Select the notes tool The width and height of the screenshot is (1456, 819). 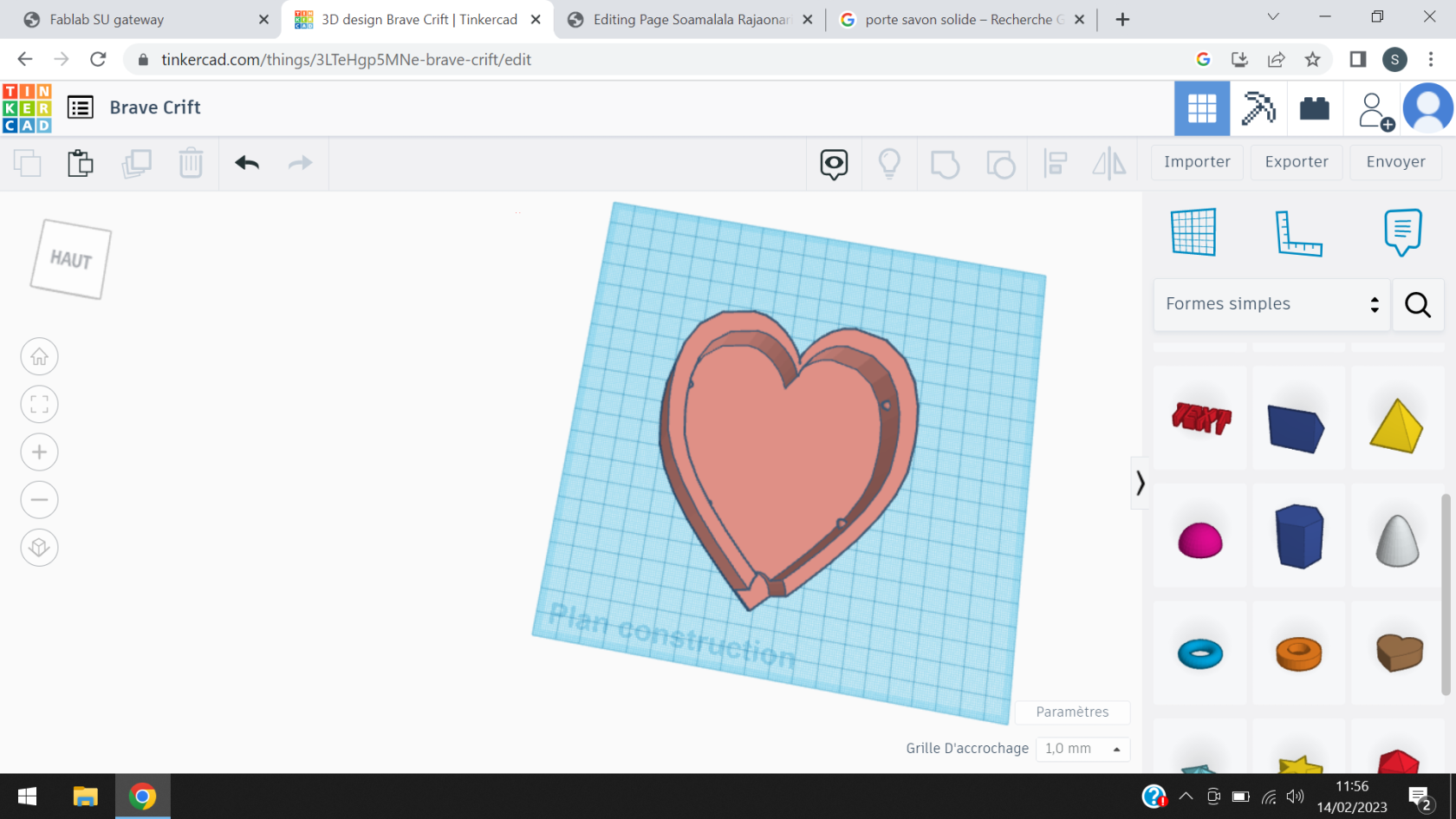(x=1403, y=232)
